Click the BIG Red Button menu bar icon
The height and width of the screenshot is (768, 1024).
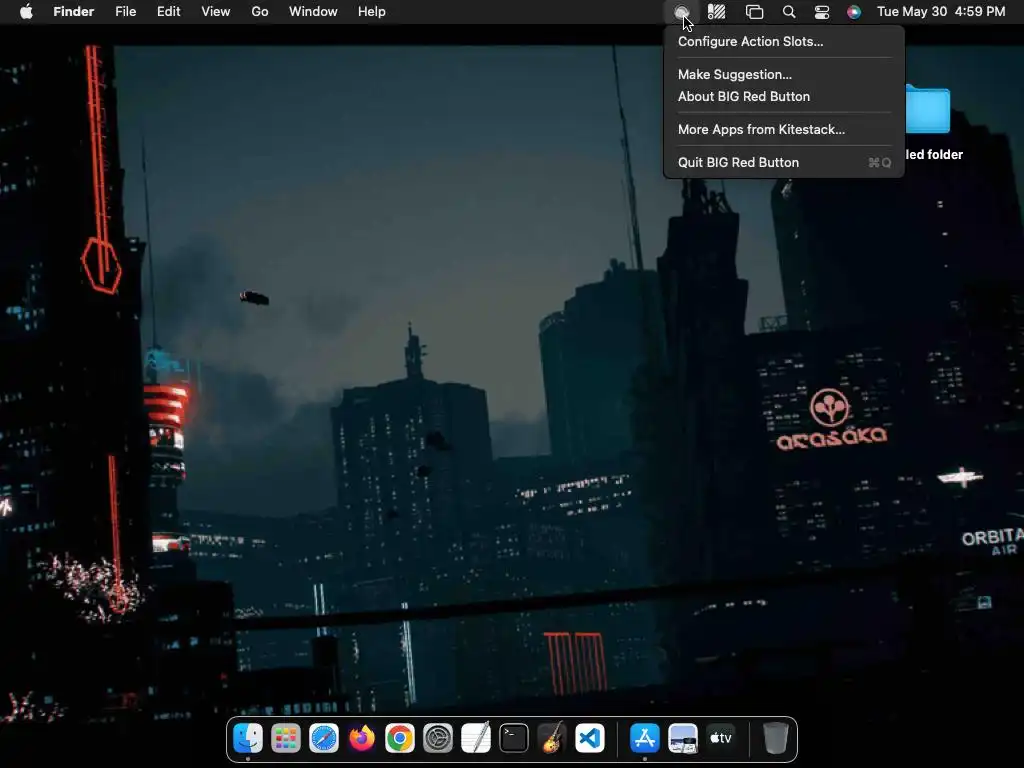(681, 12)
